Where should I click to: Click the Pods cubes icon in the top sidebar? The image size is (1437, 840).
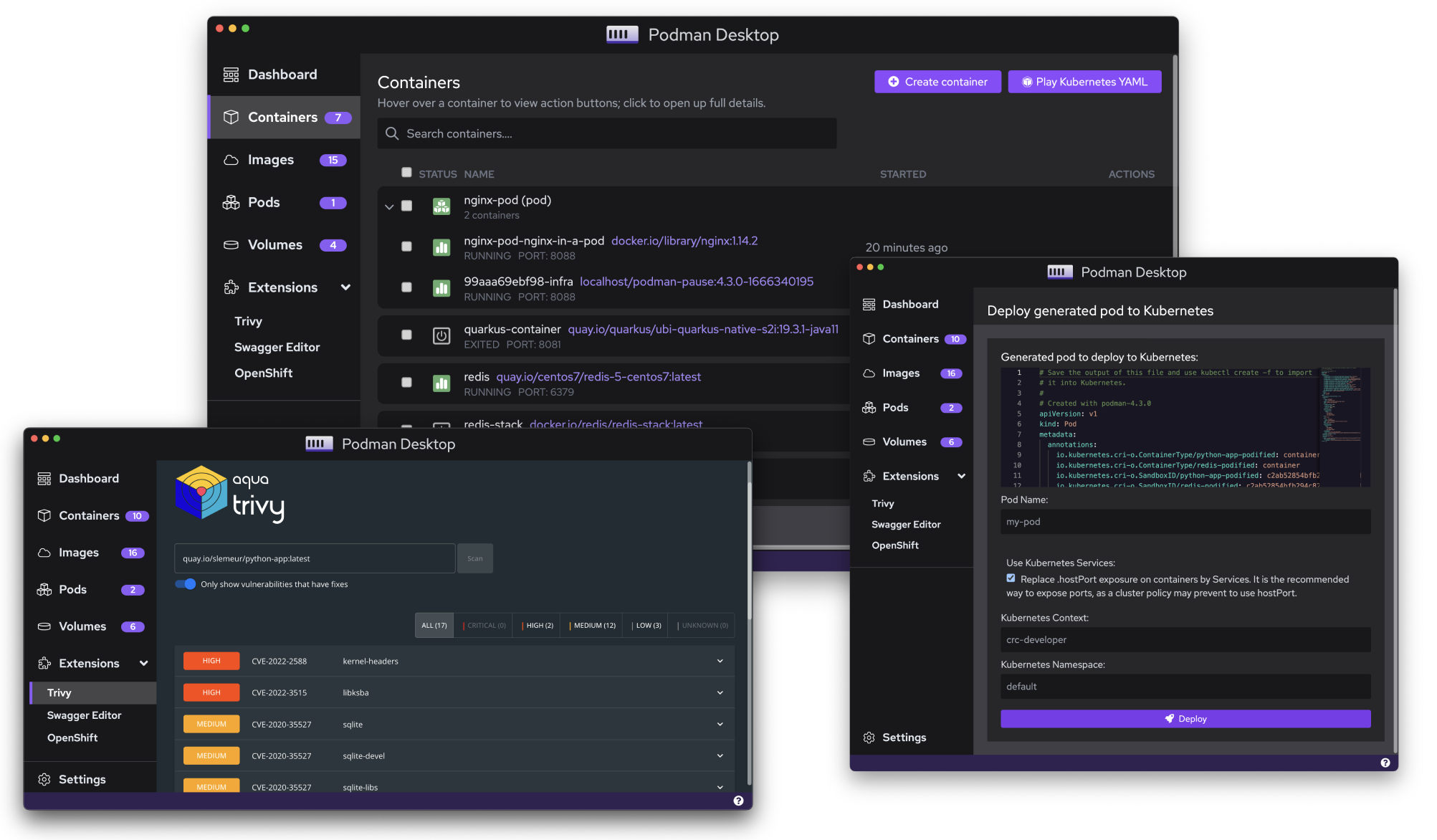click(231, 203)
